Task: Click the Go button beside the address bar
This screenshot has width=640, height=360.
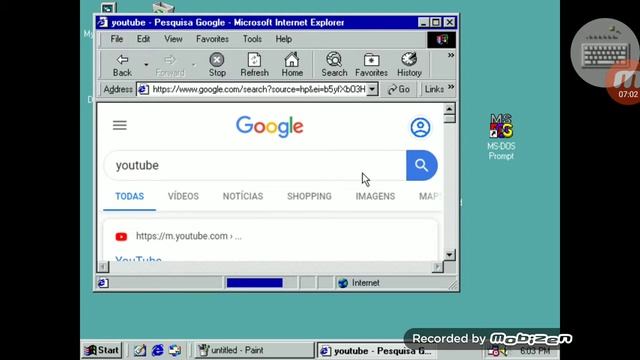Action: (399, 89)
